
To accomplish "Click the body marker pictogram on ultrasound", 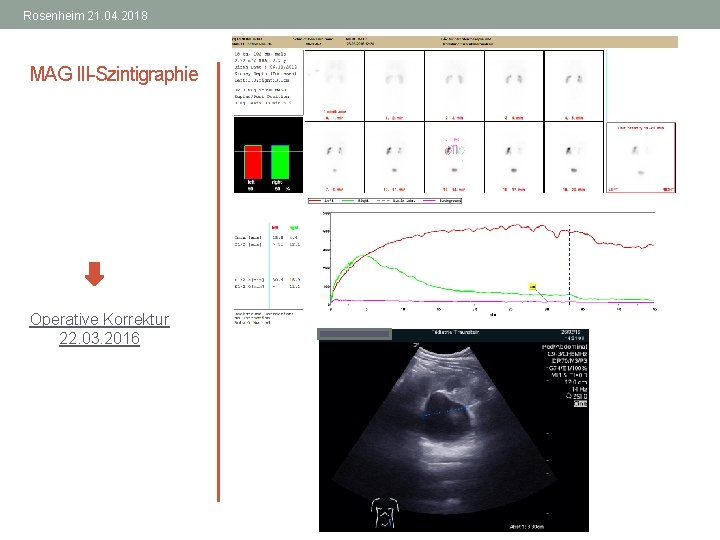I will click(384, 512).
